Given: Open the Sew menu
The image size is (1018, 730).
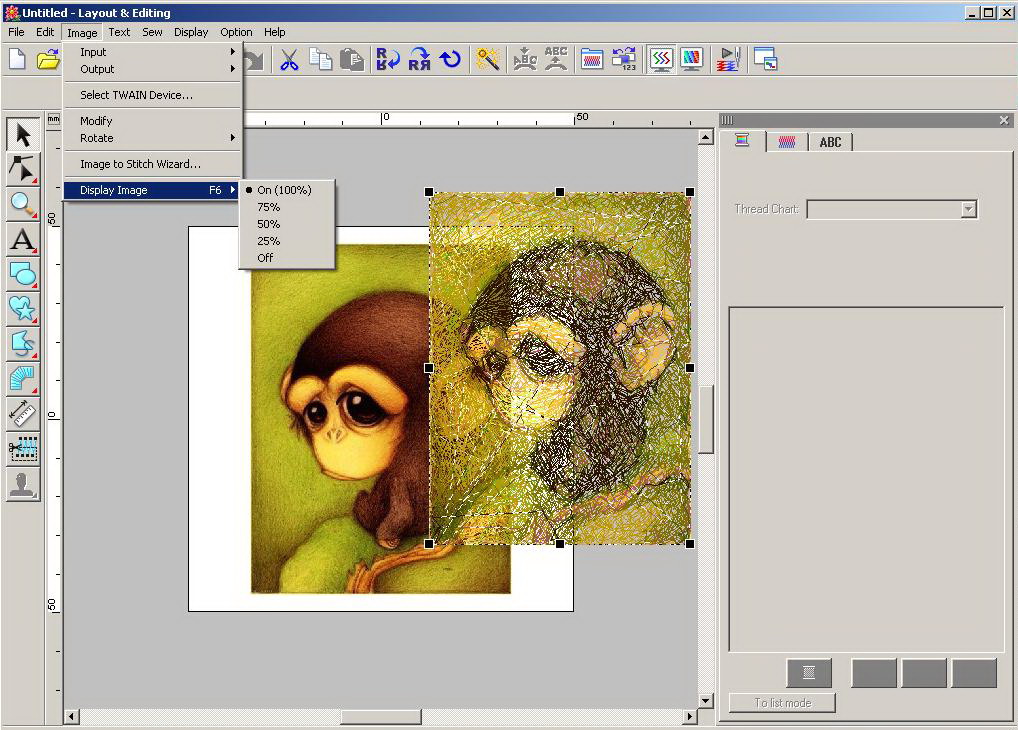Looking at the screenshot, I should [x=152, y=32].
